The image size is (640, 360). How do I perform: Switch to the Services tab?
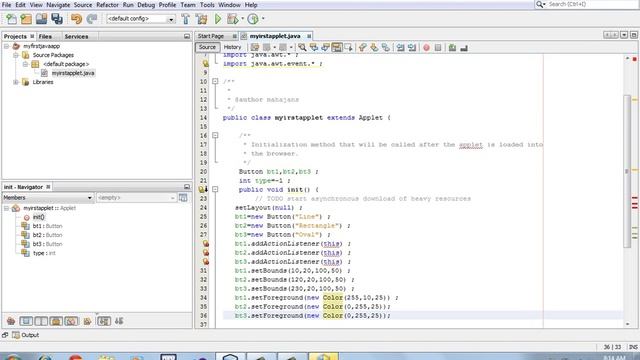coord(76,36)
